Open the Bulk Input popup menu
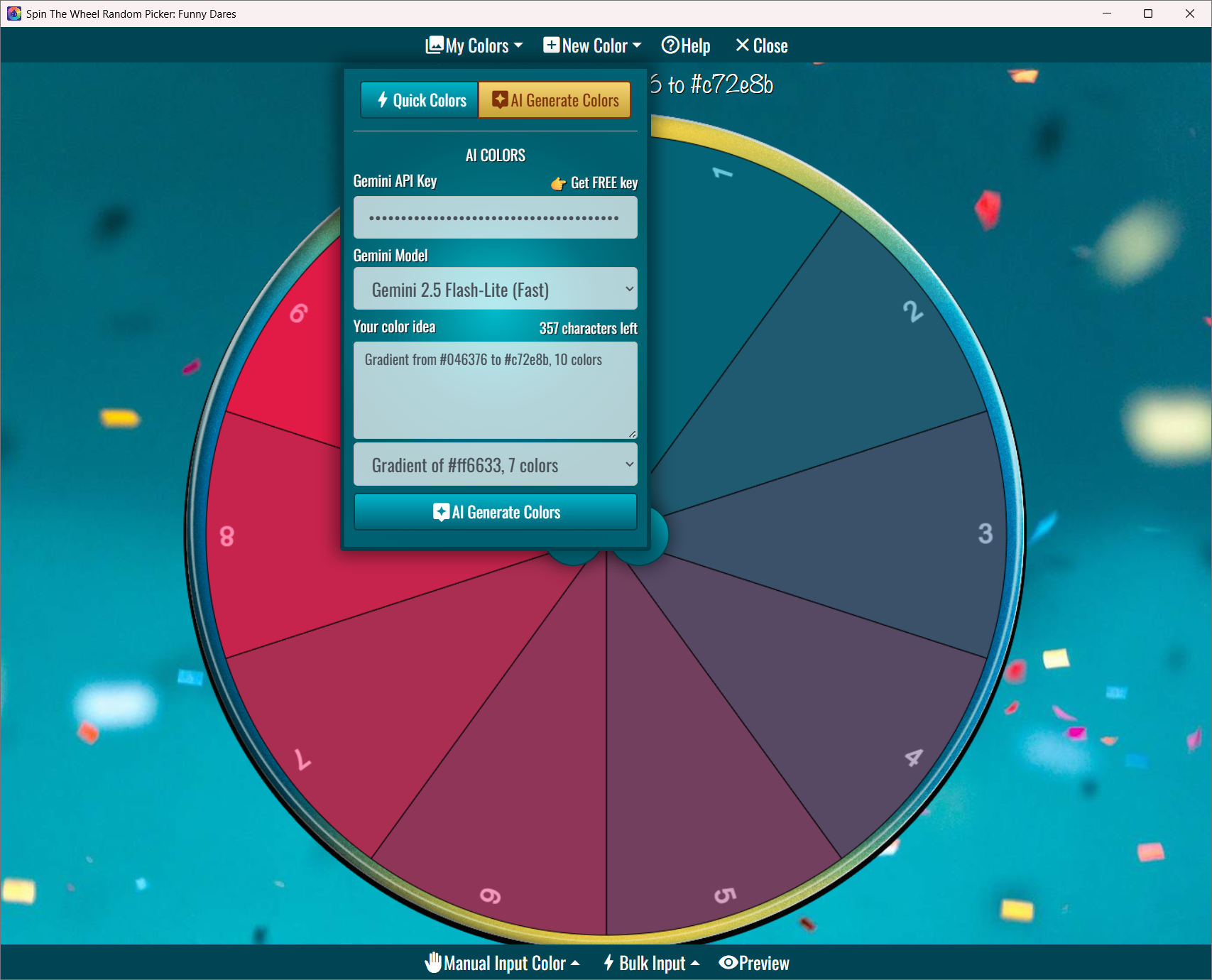 651,963
